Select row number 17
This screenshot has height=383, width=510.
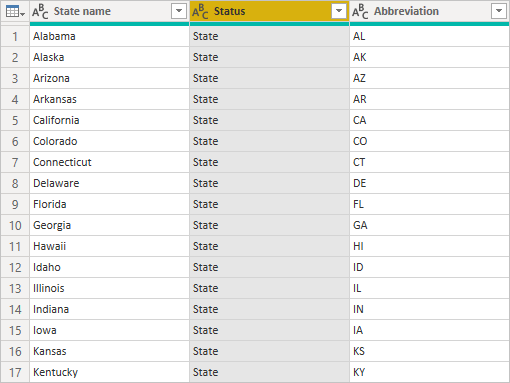(x=15, y=372)
